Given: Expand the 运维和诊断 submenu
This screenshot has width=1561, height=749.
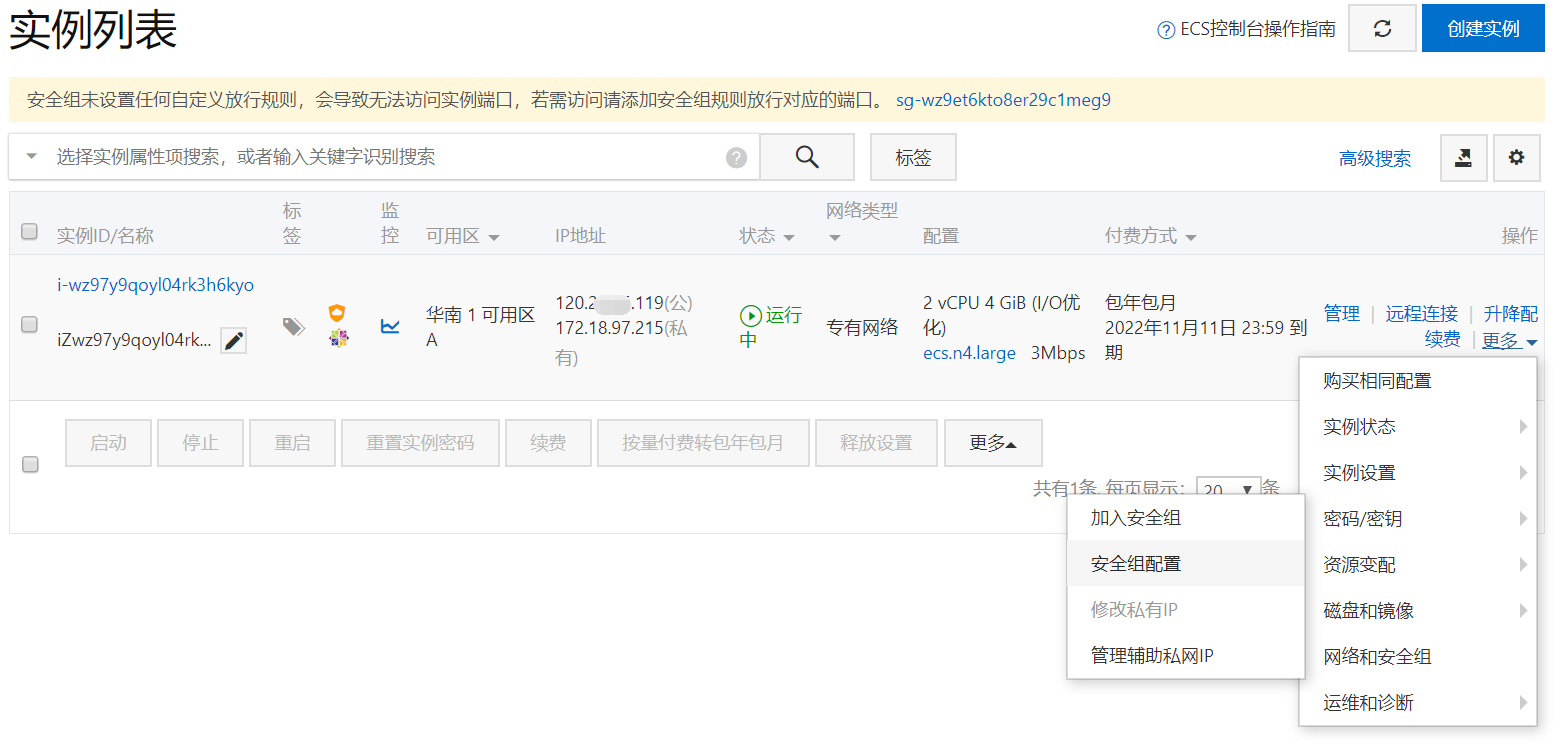Looking at the screenshot, I should tap(1418, 703).
